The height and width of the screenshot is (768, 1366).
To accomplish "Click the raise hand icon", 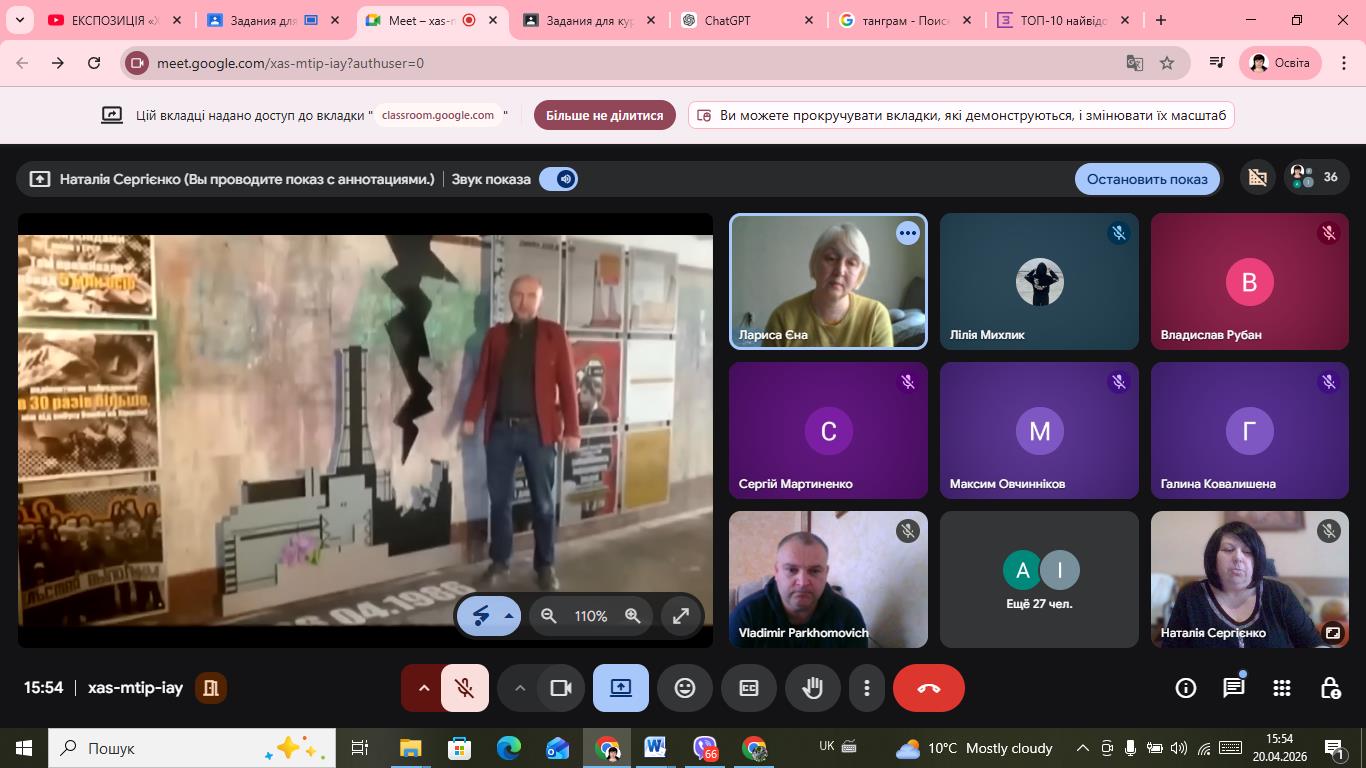I will 812,688.
